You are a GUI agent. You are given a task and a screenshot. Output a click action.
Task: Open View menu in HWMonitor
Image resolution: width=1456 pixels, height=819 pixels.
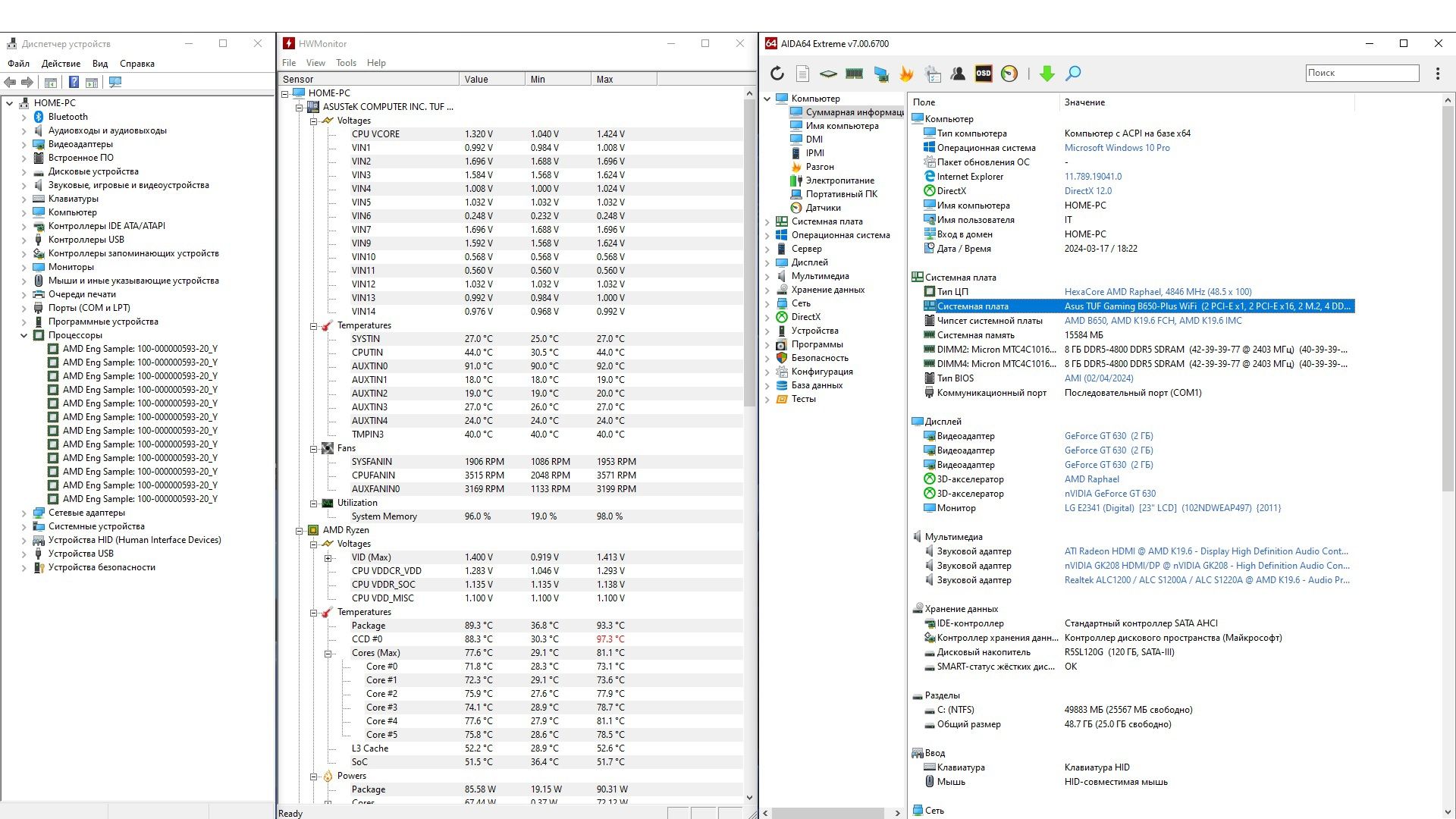tap(315, 63)
